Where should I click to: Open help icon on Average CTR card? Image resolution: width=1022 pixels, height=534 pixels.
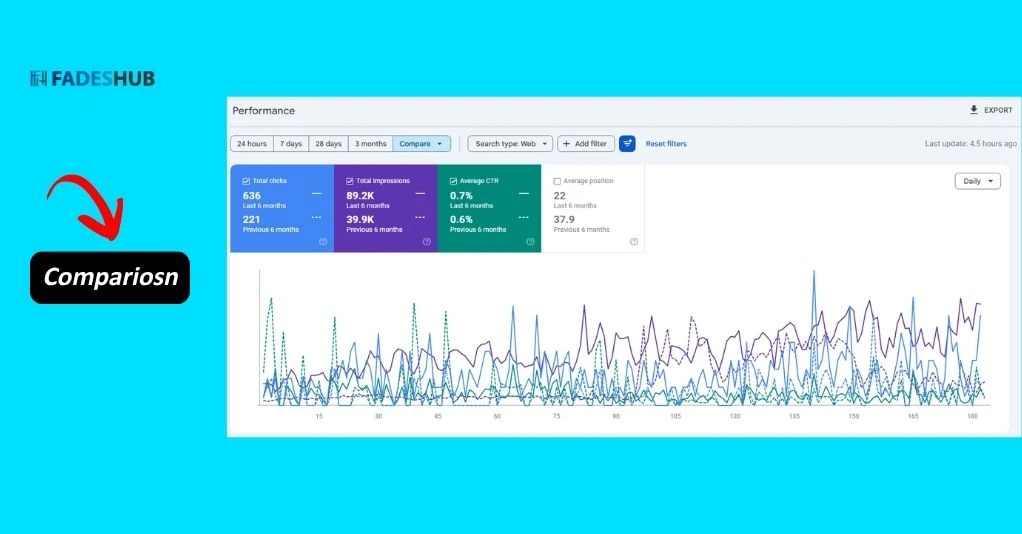click(530, 241)
